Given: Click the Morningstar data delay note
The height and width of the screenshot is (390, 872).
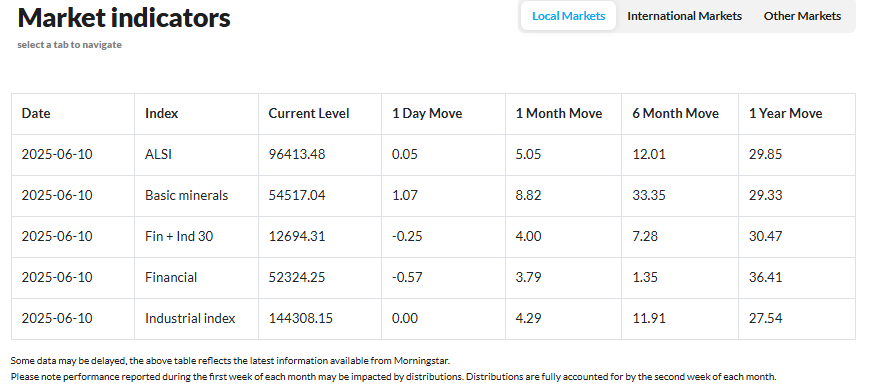Looking at the screenshot, I should pyautogui.click(x=230, y=361).
